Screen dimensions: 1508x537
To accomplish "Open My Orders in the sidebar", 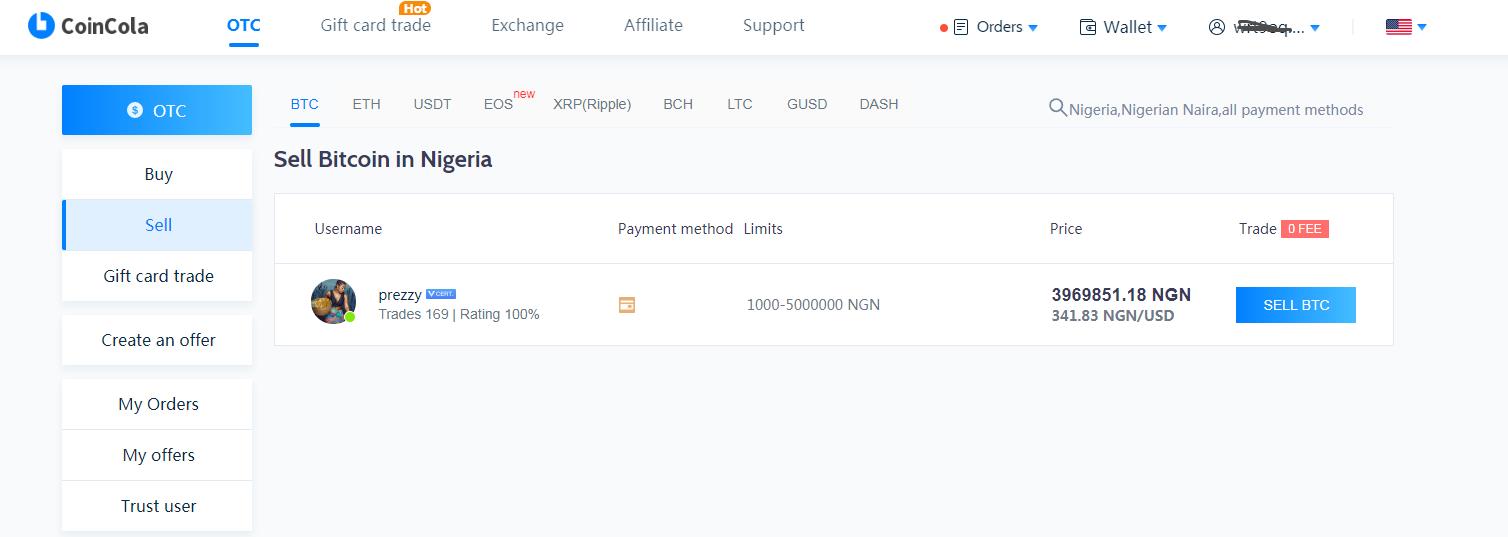I will coord(157,404).
